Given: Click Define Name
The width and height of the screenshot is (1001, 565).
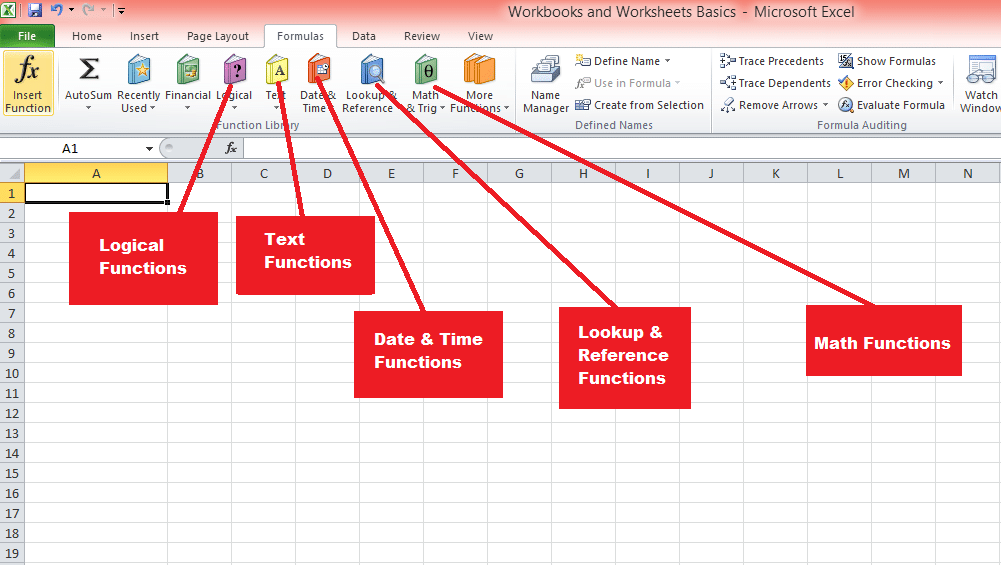Looking at the screenshot, I should coord(617,61).
